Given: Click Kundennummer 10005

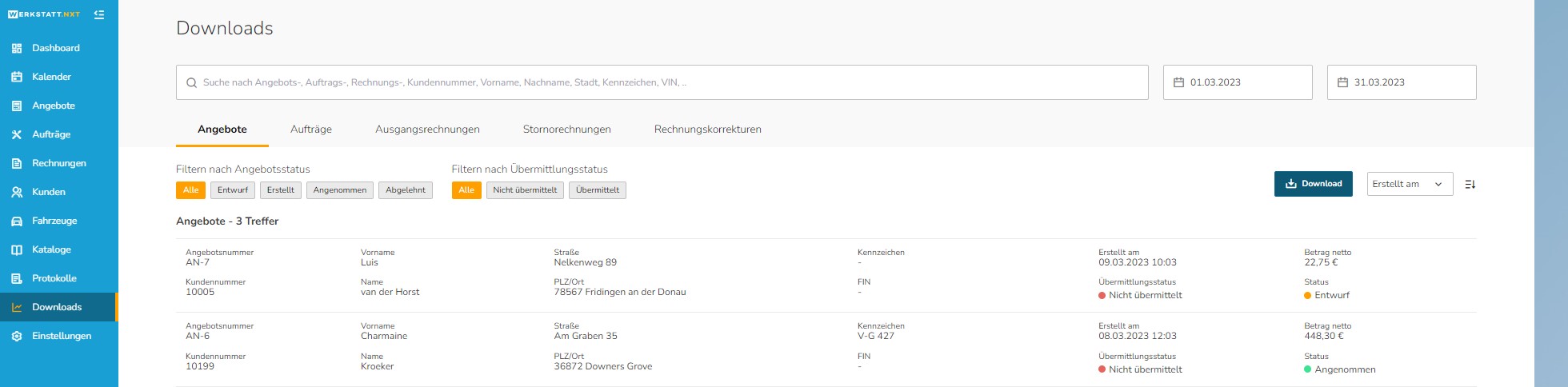Looking at the screenshot, I should point(200,293).
